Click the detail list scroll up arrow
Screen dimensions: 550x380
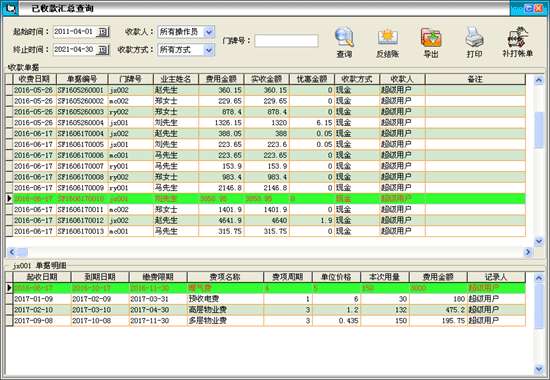[539, 278]
